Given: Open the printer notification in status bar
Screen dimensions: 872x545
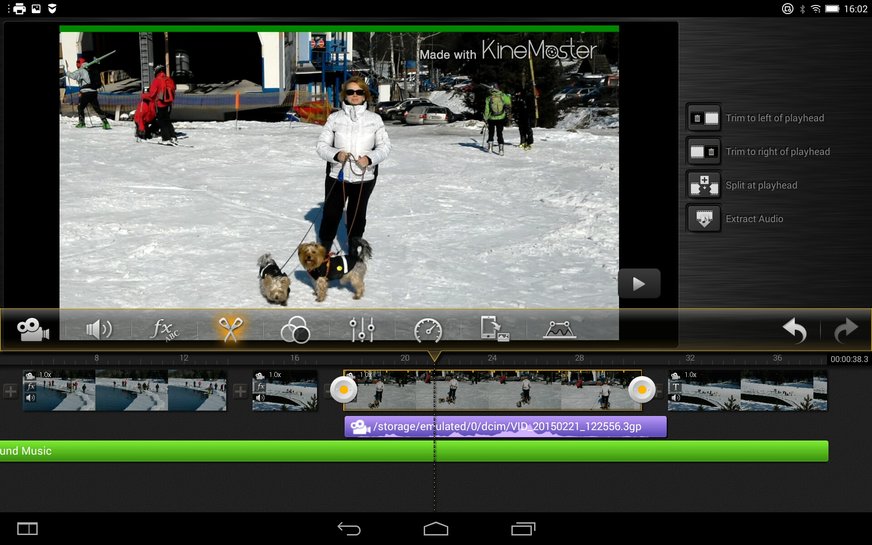Looking at the screenshot, I should click(19, 8).
